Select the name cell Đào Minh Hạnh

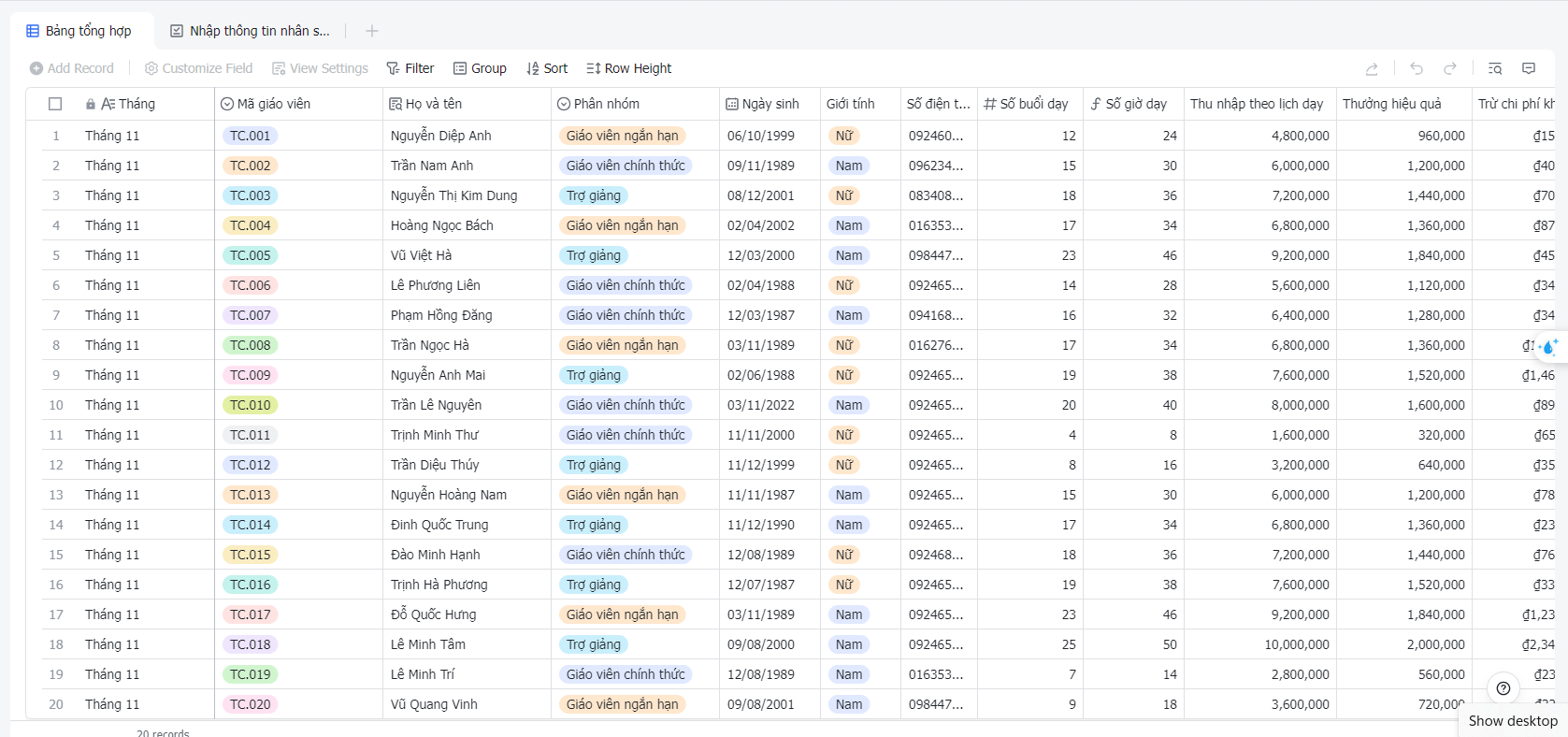(467, 555)
